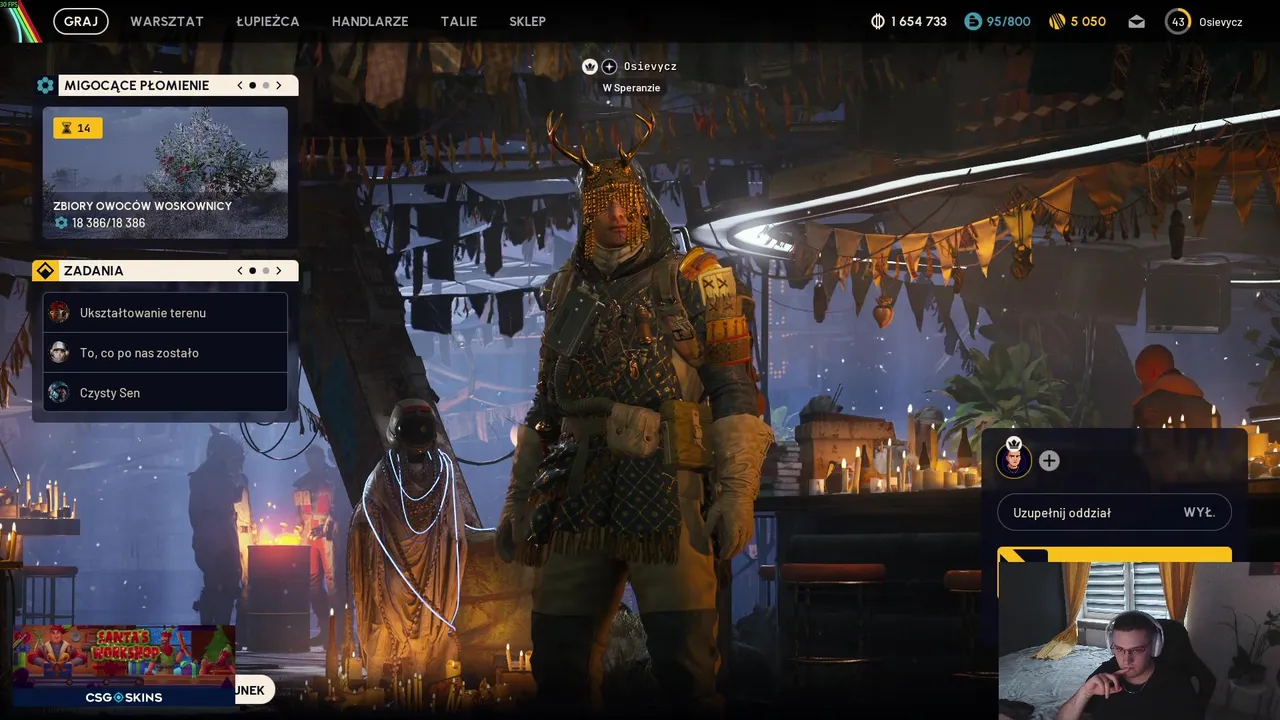Viewport: 1280px width, 720px height.
Task: Go to the HANDLARZE tab
Action: (x=370, y=21)
